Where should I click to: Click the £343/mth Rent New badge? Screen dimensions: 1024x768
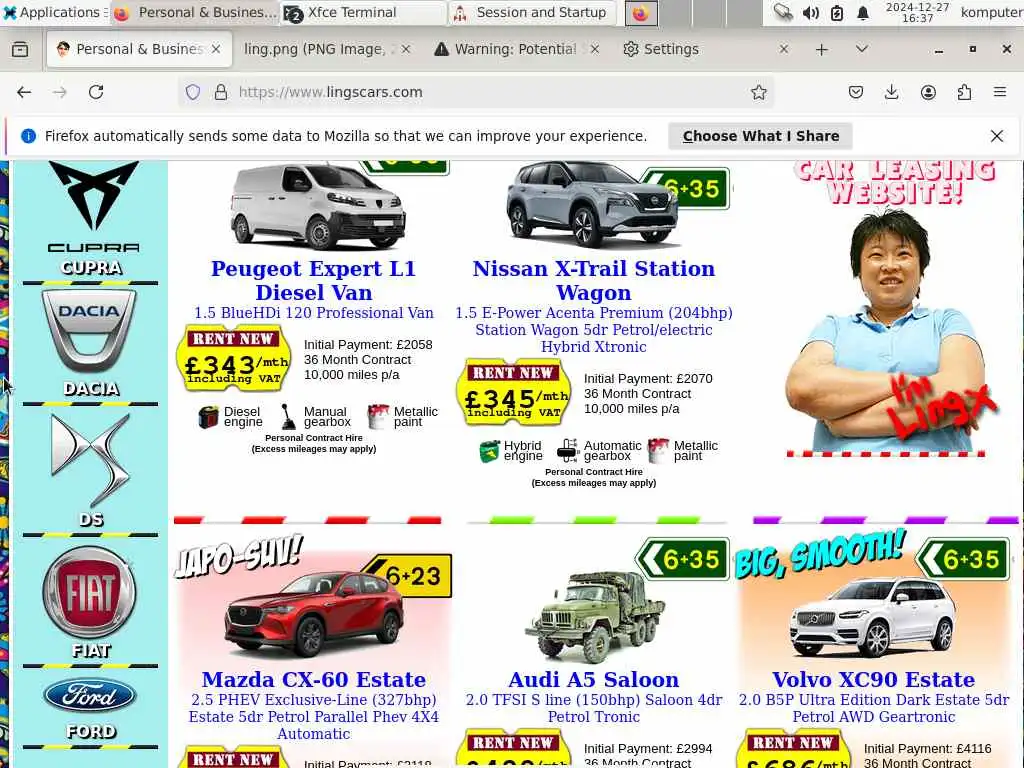(x=234, y=359)
